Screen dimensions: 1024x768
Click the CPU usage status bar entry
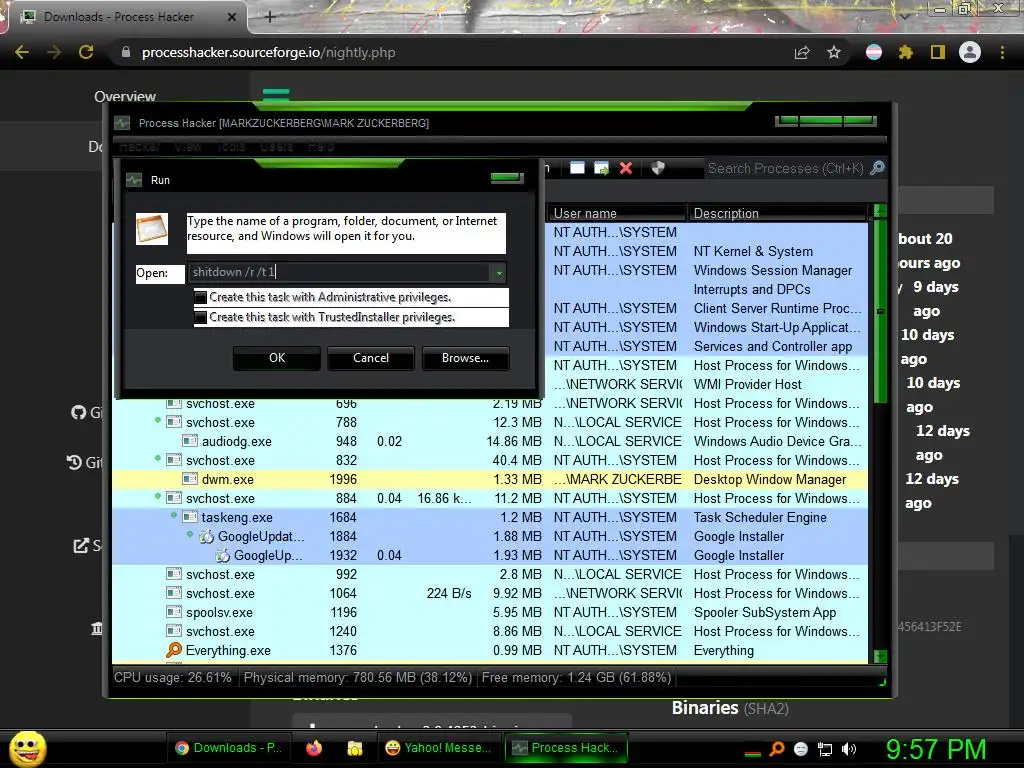[172, 677]
